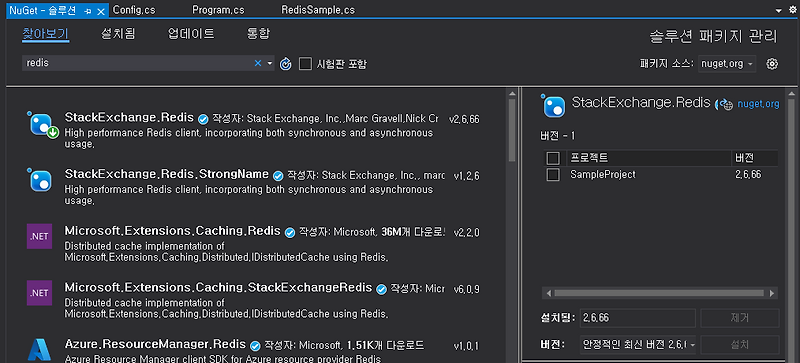Click the Microsoft.Extensions.Caching.StackExchangeRedis .NET icon
The image size is (800, 363).
(39, 293)
